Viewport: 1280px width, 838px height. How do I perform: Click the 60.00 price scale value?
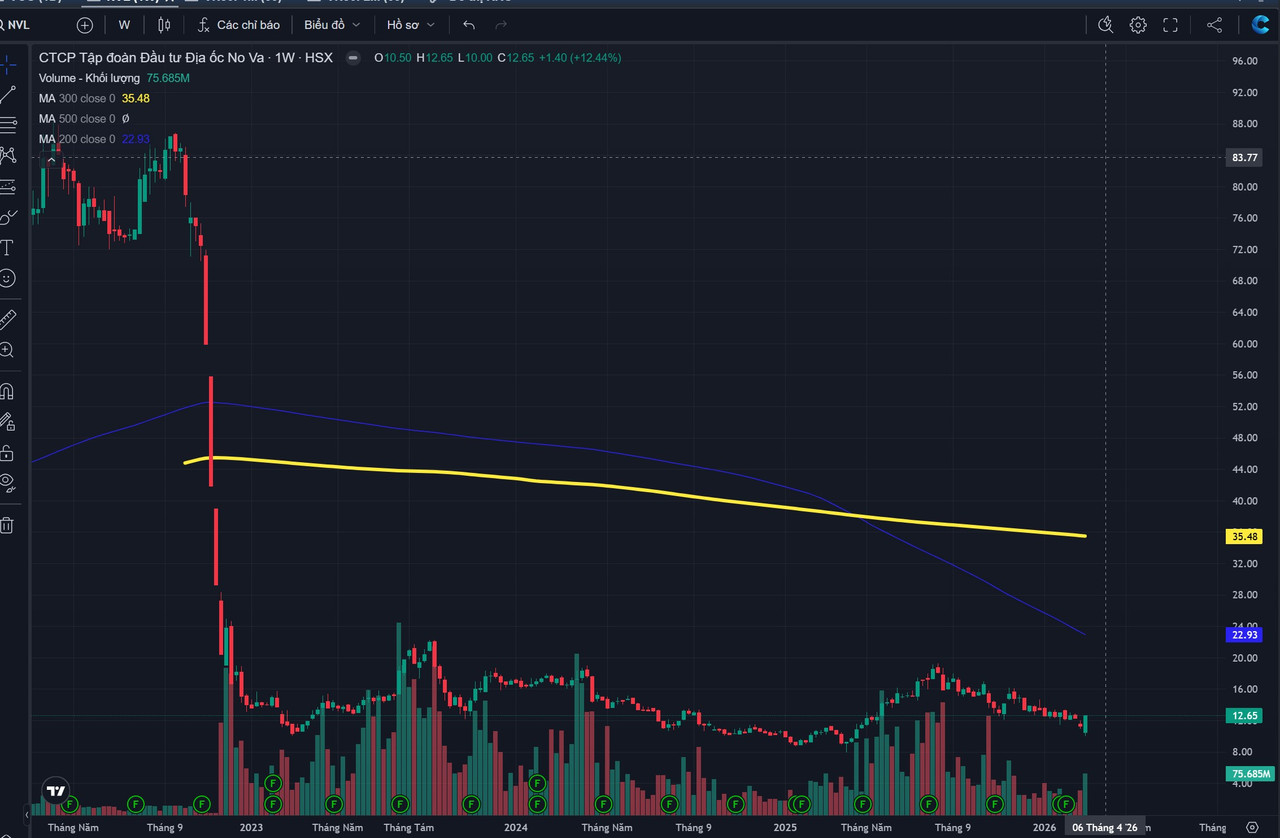click(1245, 344)
